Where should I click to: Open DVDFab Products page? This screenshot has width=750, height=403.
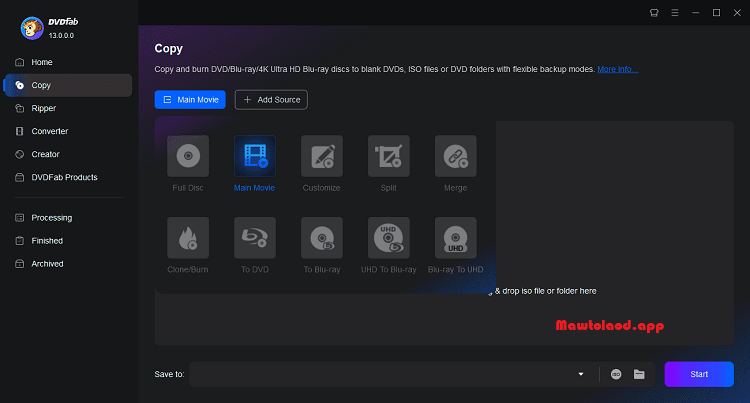(67, 177)
